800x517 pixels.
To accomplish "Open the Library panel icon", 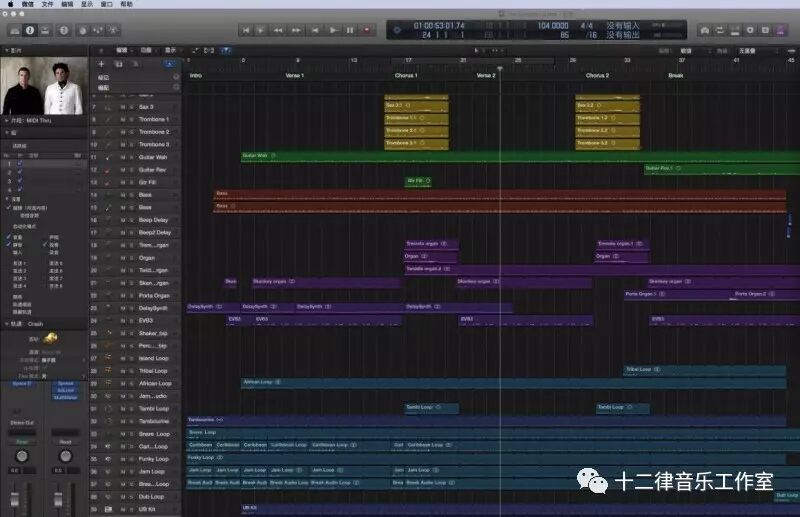I will [15, 31].
